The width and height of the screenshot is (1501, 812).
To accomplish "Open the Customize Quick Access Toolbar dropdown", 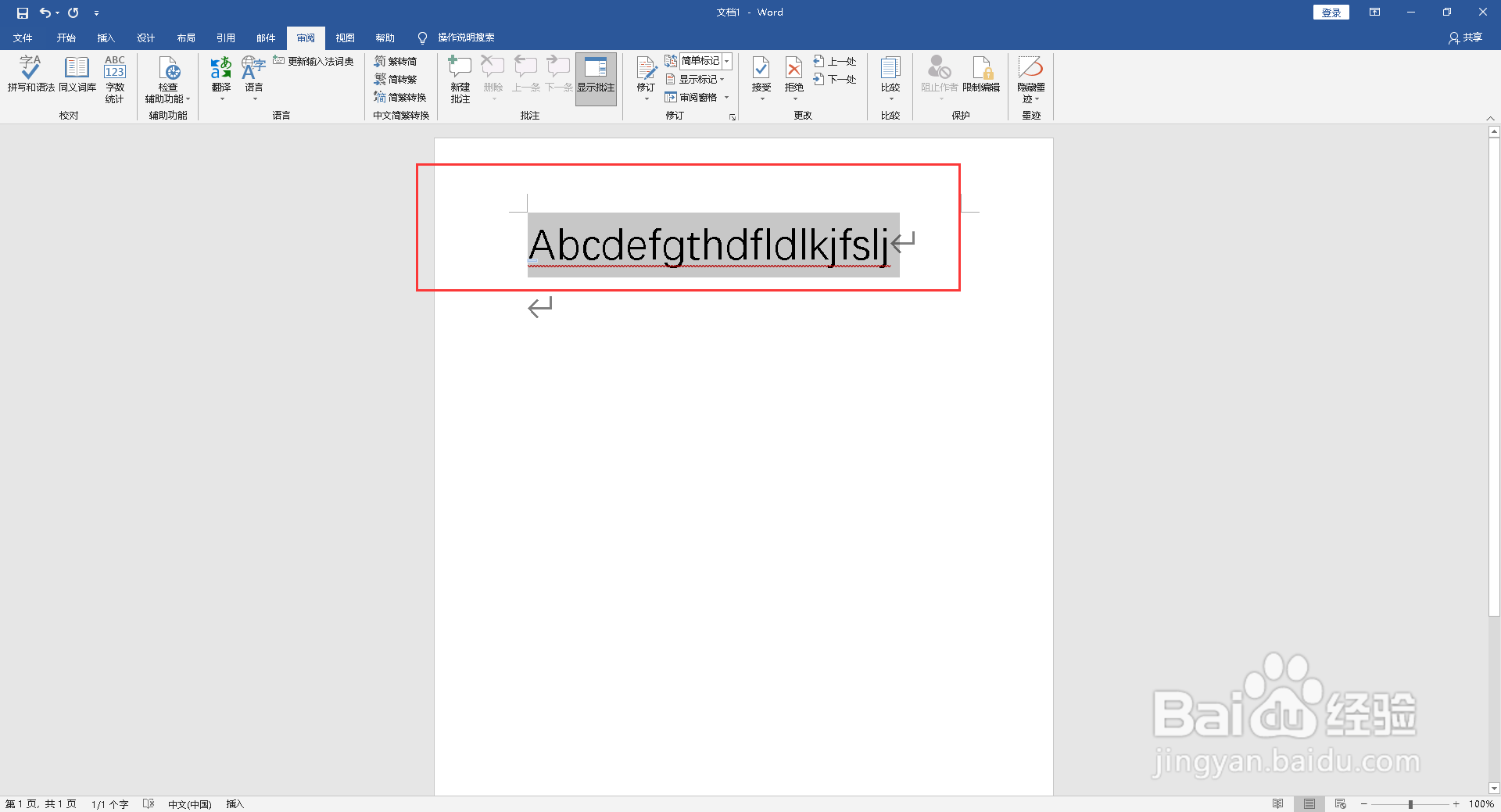I will pyautogui.click(x=96, y=13).
